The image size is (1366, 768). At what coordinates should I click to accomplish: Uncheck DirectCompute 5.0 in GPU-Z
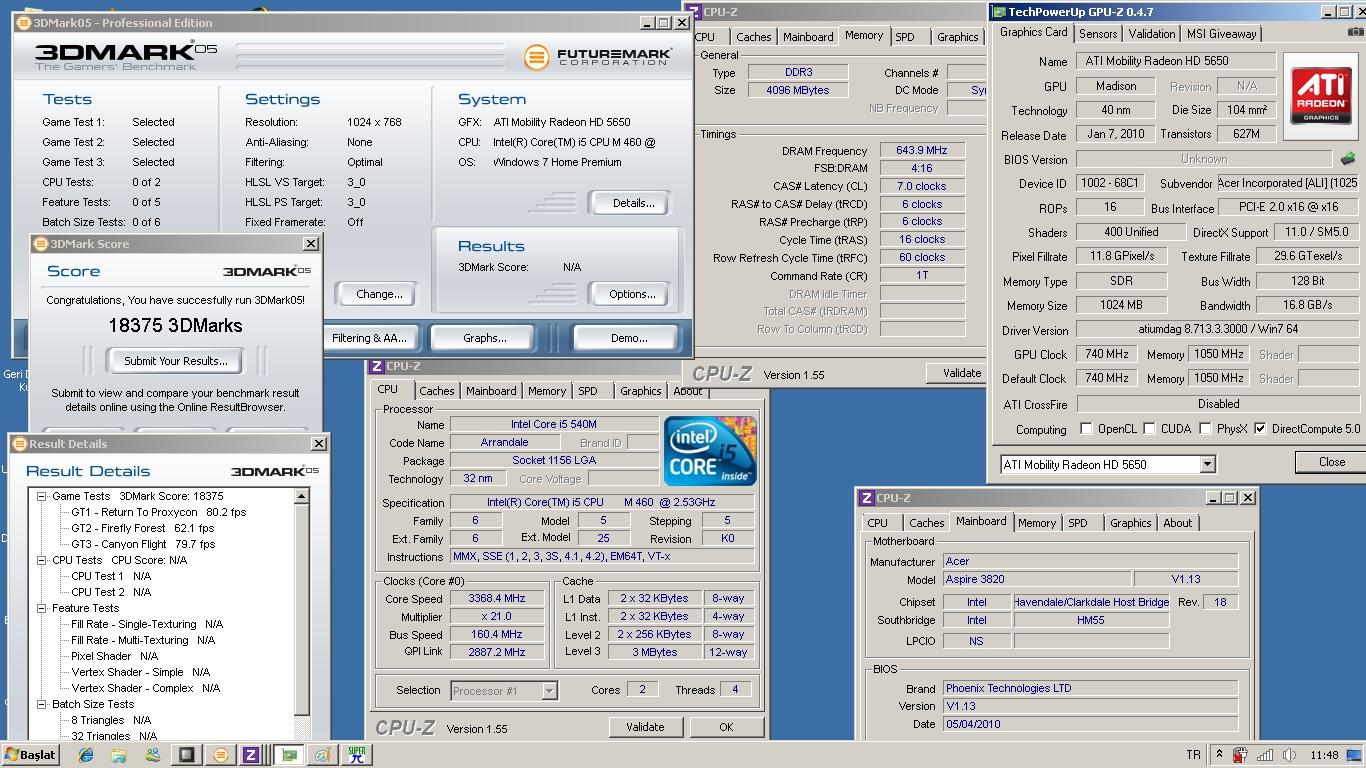[x=1260, y=429]
